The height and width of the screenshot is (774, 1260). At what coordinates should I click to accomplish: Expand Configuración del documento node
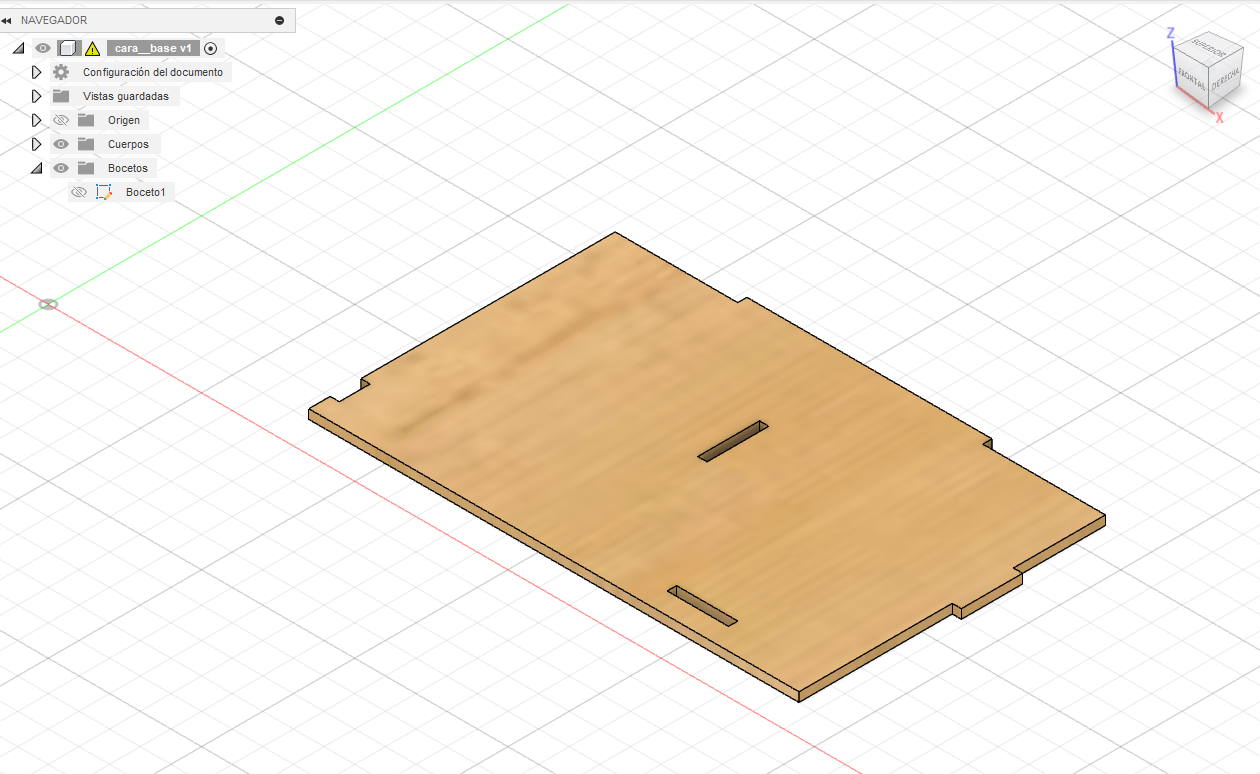pyautogui.click(x=36, y=72)
